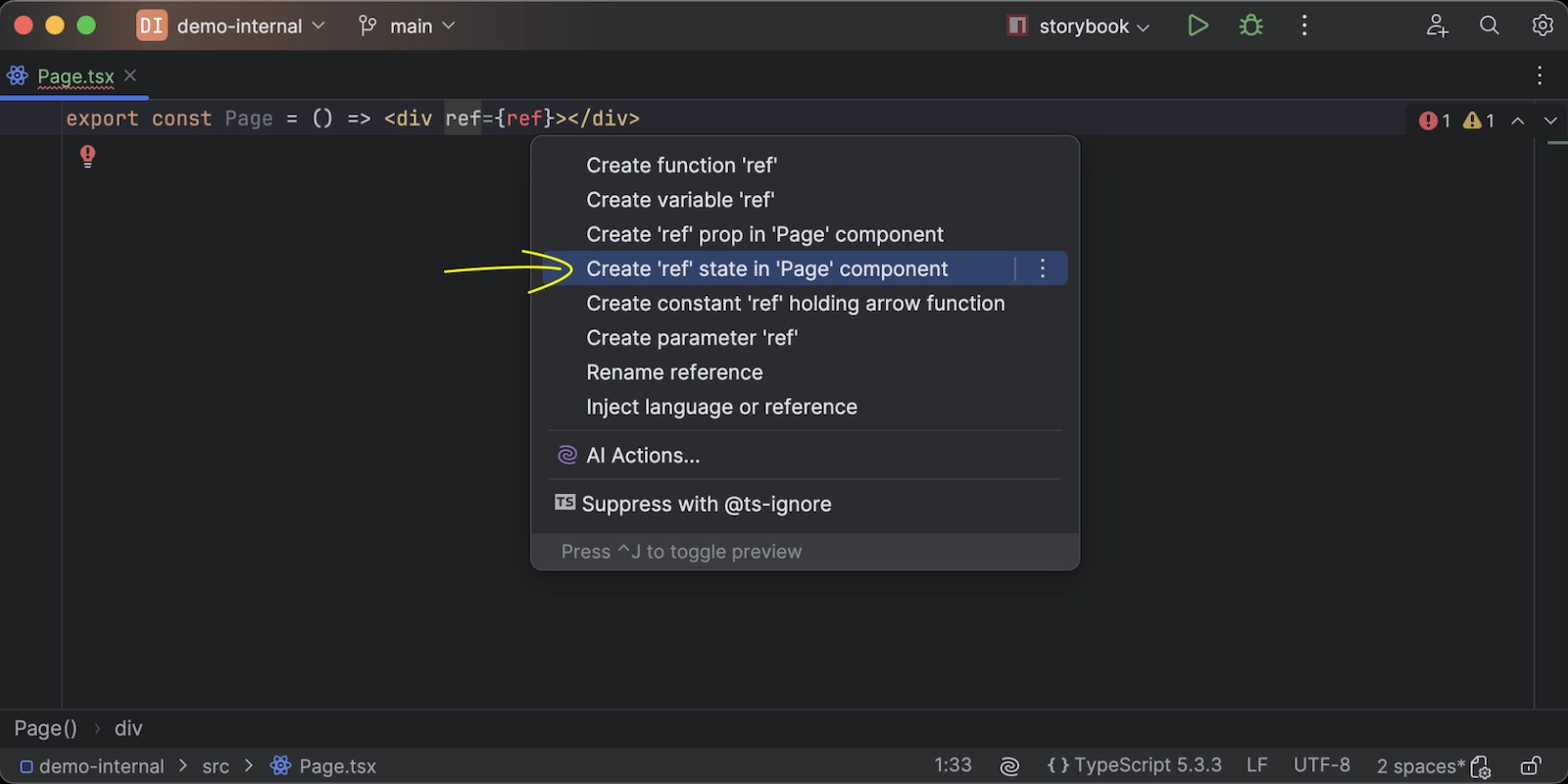Open the Code With Me user icon
Viewport: 1568px width, 784px height.
click(1437, 25)
